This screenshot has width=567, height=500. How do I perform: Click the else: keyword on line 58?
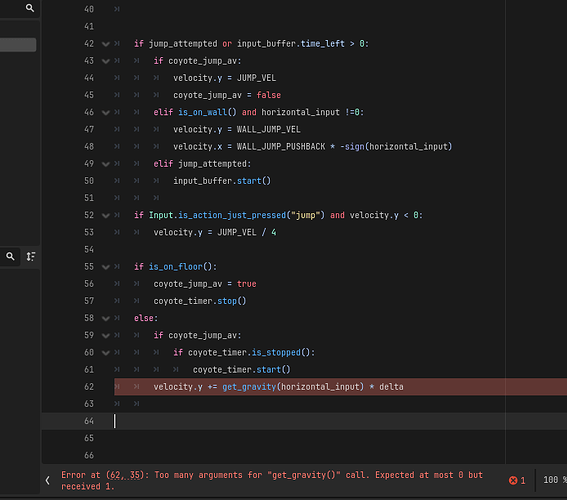pos(146,318)
